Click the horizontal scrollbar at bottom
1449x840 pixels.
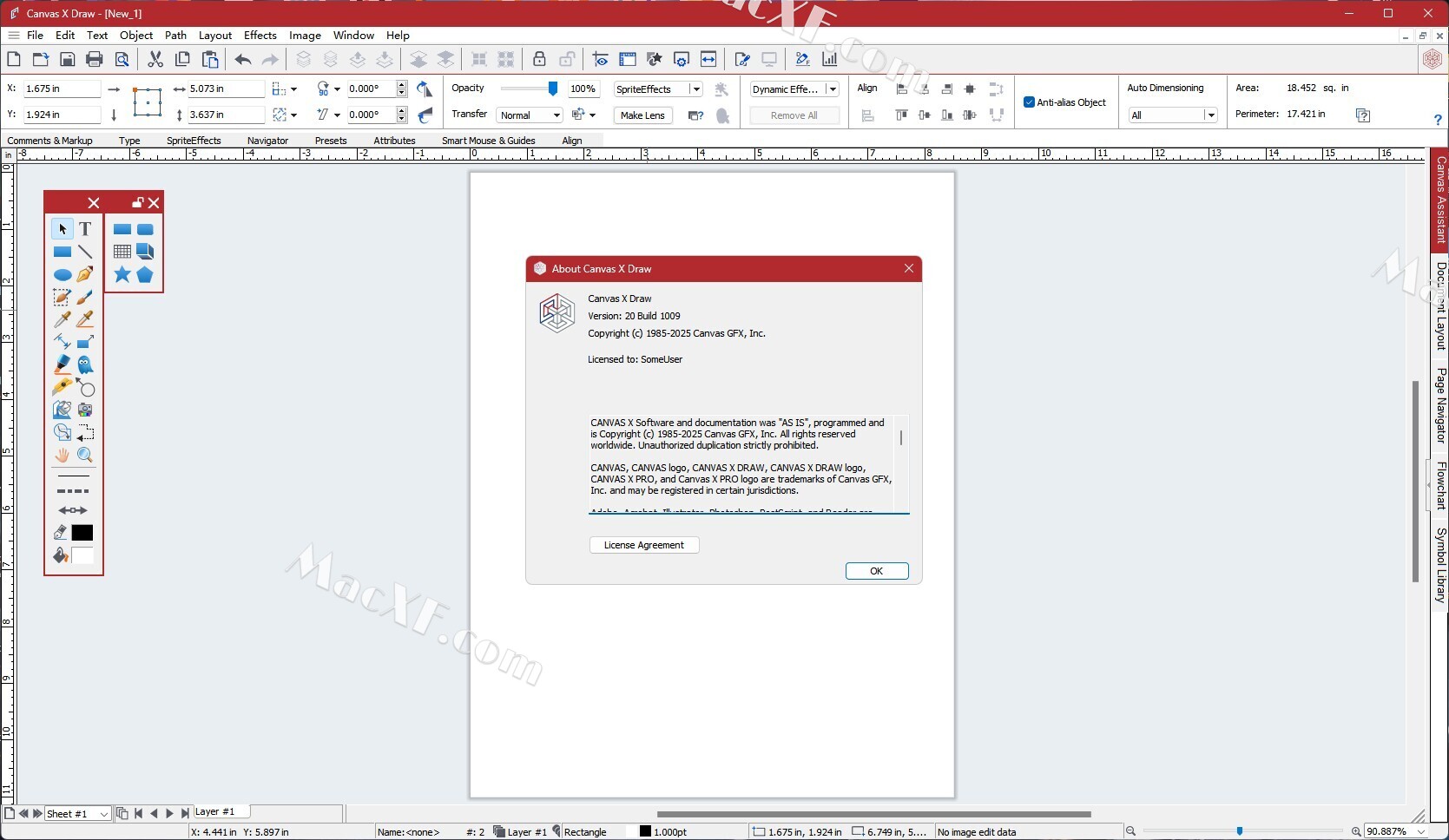pos(873,814)
